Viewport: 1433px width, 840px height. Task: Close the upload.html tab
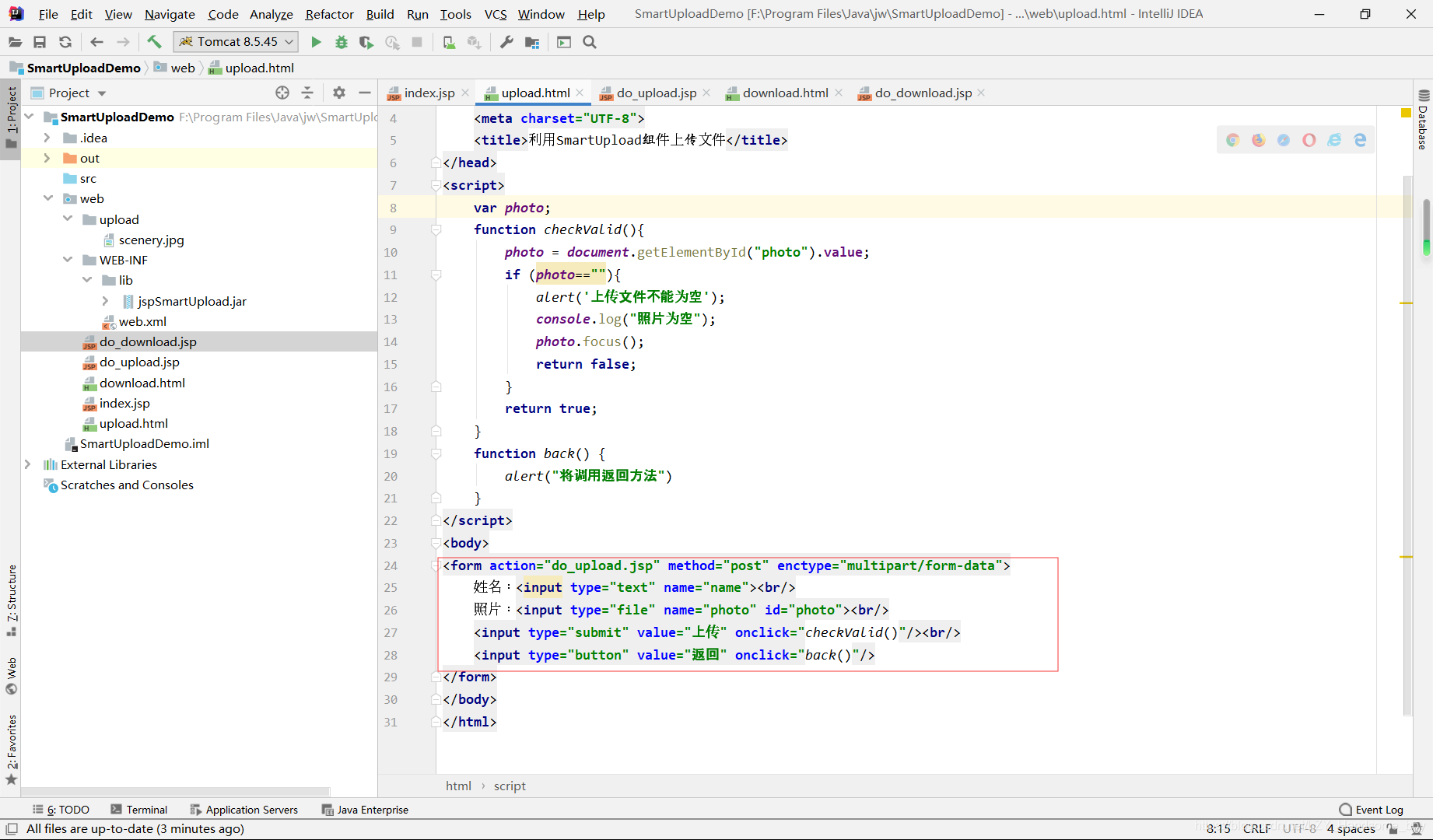coord(580,93)
